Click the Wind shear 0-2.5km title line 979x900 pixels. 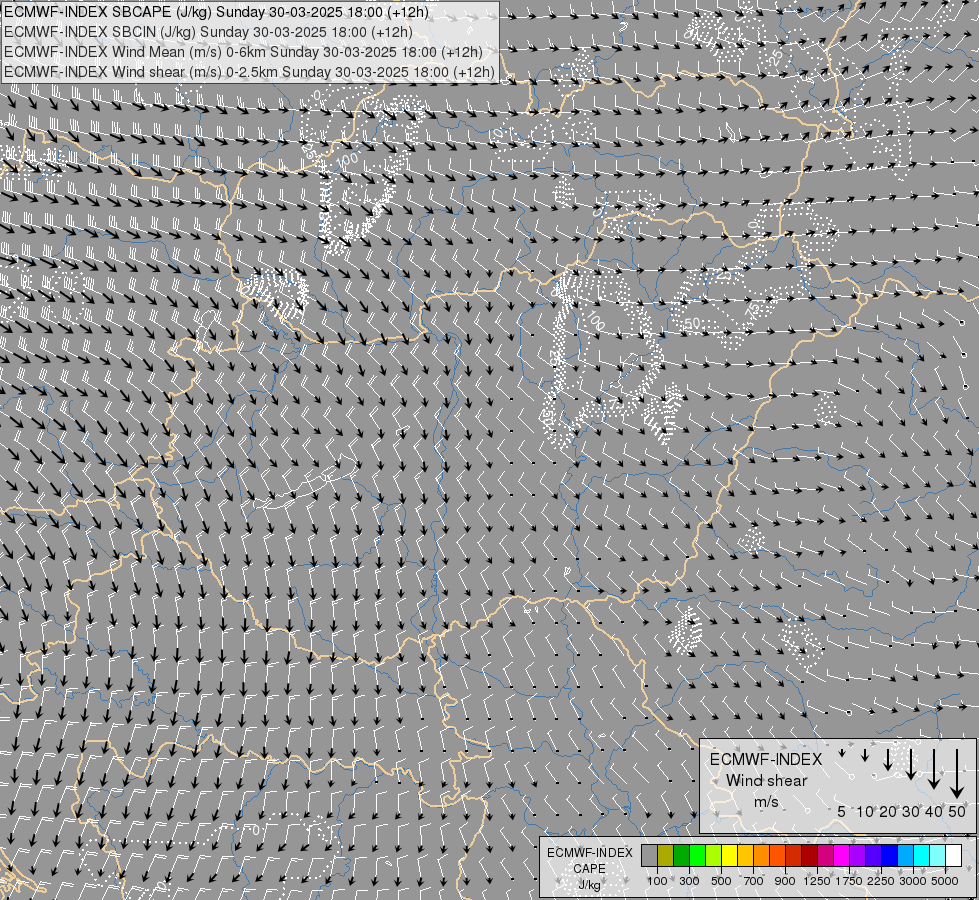(249, 72)
